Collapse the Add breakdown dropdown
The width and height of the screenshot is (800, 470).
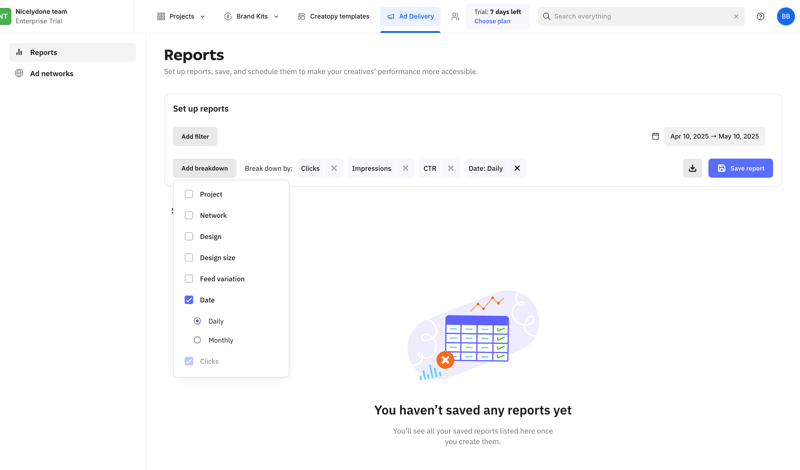204,168
